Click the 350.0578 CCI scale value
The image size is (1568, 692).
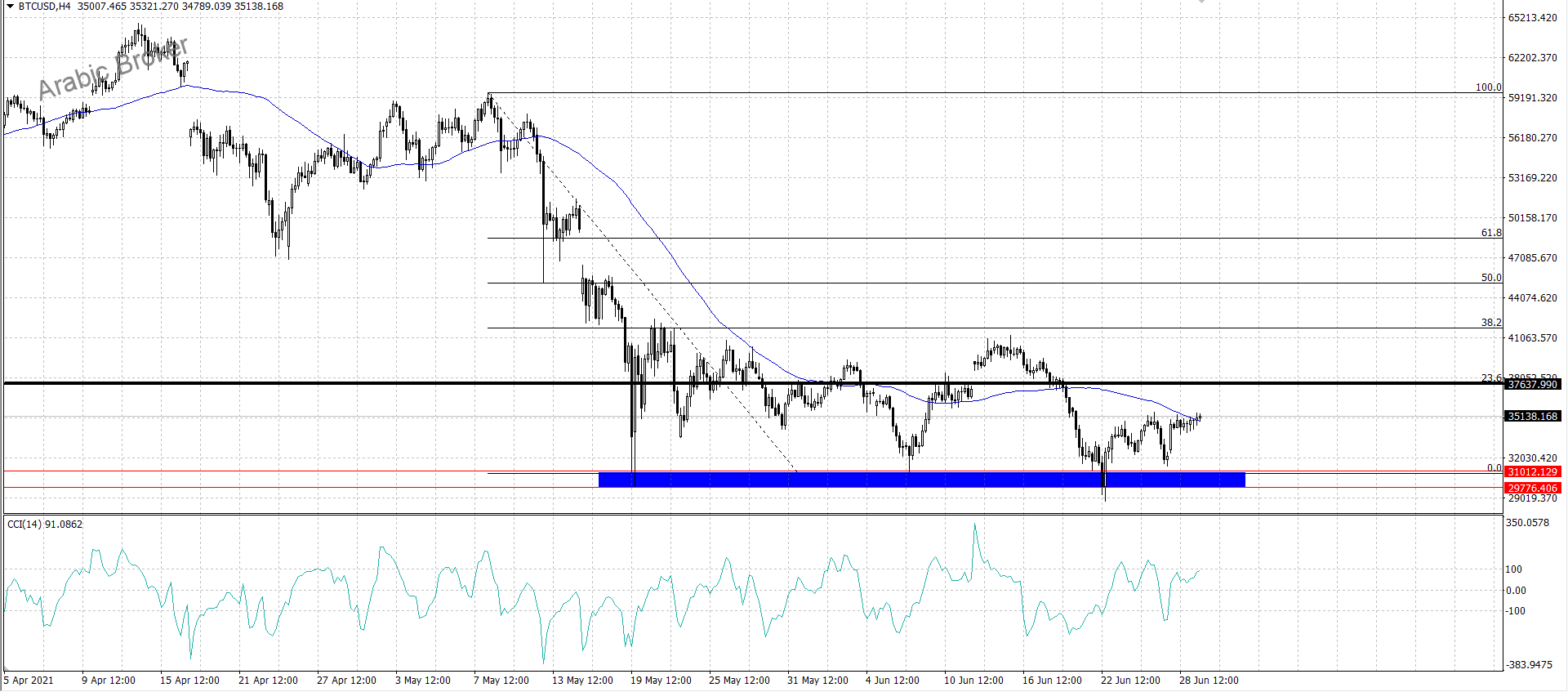[x=1527, y=522]
